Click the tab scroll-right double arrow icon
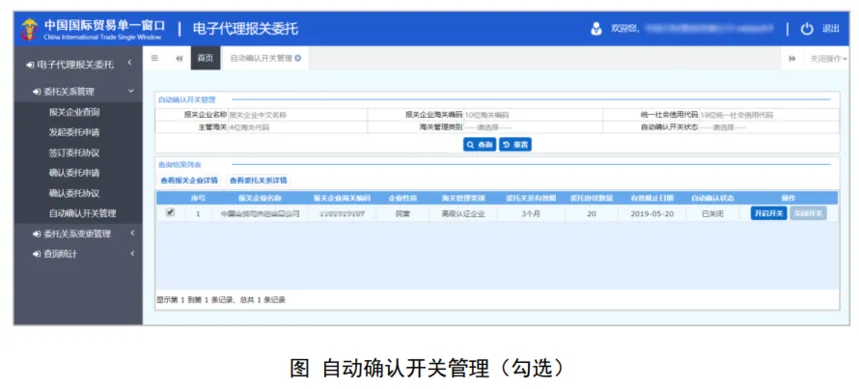859x389 pixels. click(x=792, y=59)
